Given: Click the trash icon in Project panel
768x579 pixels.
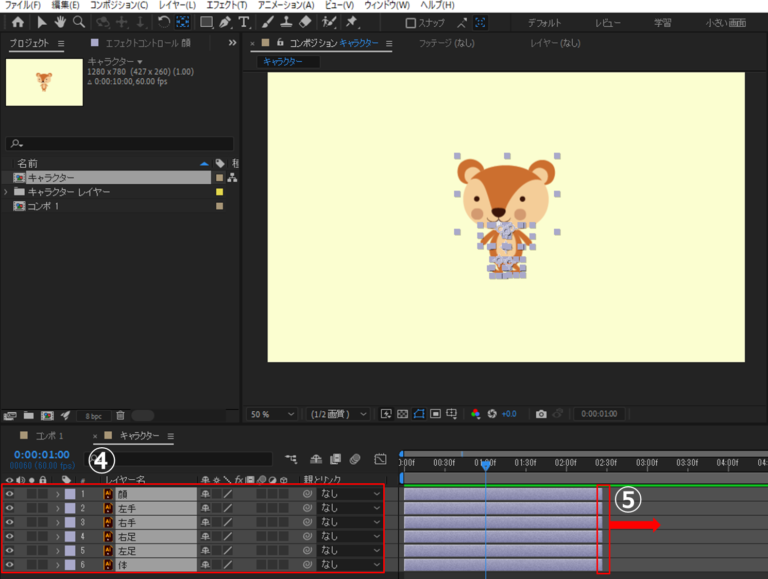Looking at the screenshot, I should (x=120, y=415).
